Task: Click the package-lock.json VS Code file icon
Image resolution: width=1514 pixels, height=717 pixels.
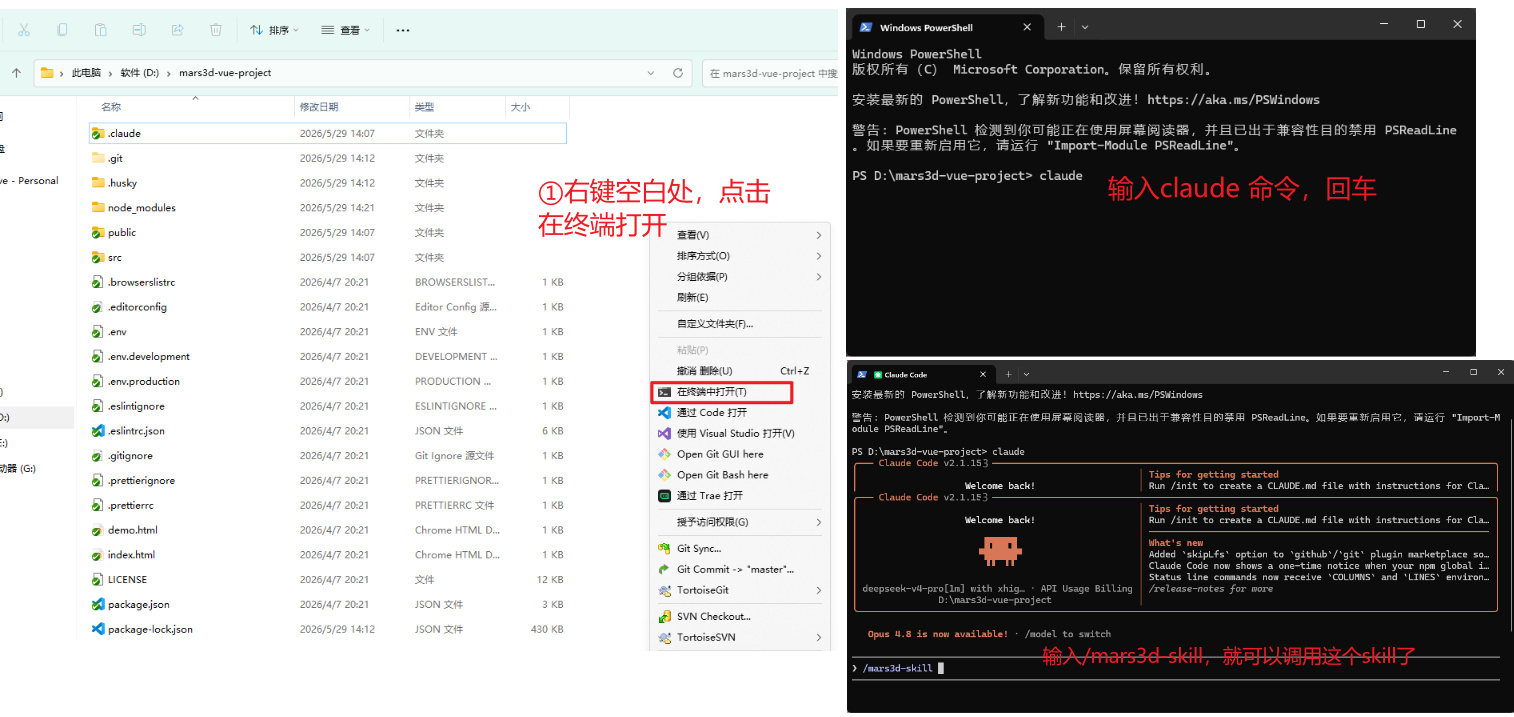Action: pyautogui.click(x=98, y=629)
